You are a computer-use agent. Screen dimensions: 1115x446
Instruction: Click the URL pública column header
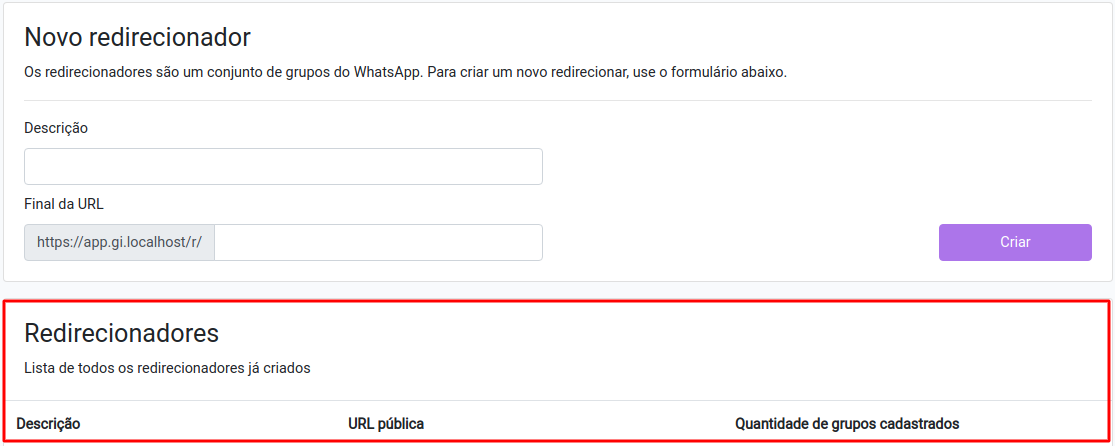[386, 424]
